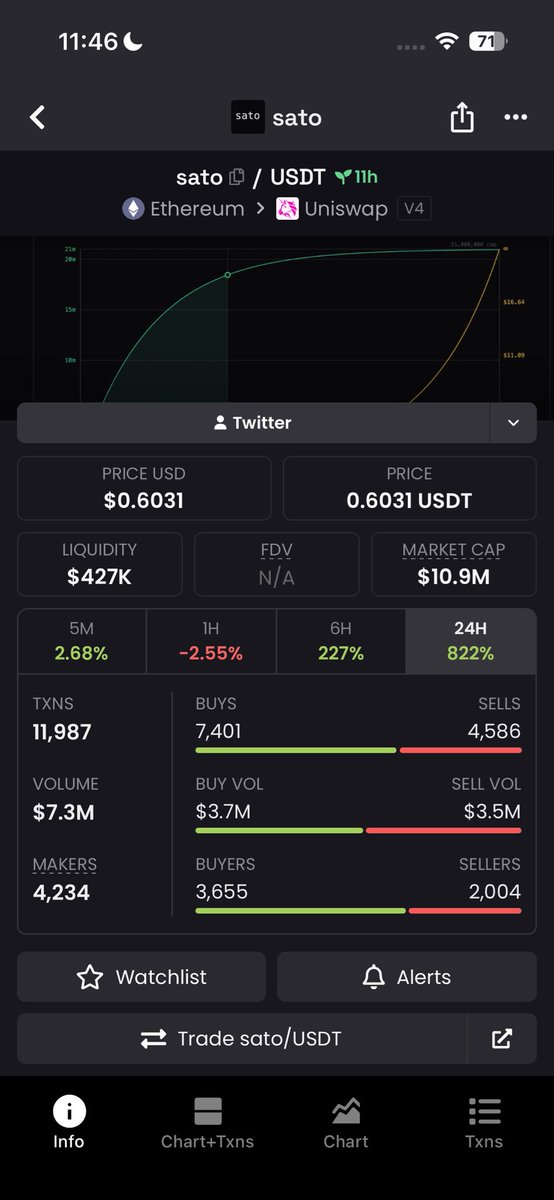
Task: Tap the back arrow icon
Action: coord(38,117)
